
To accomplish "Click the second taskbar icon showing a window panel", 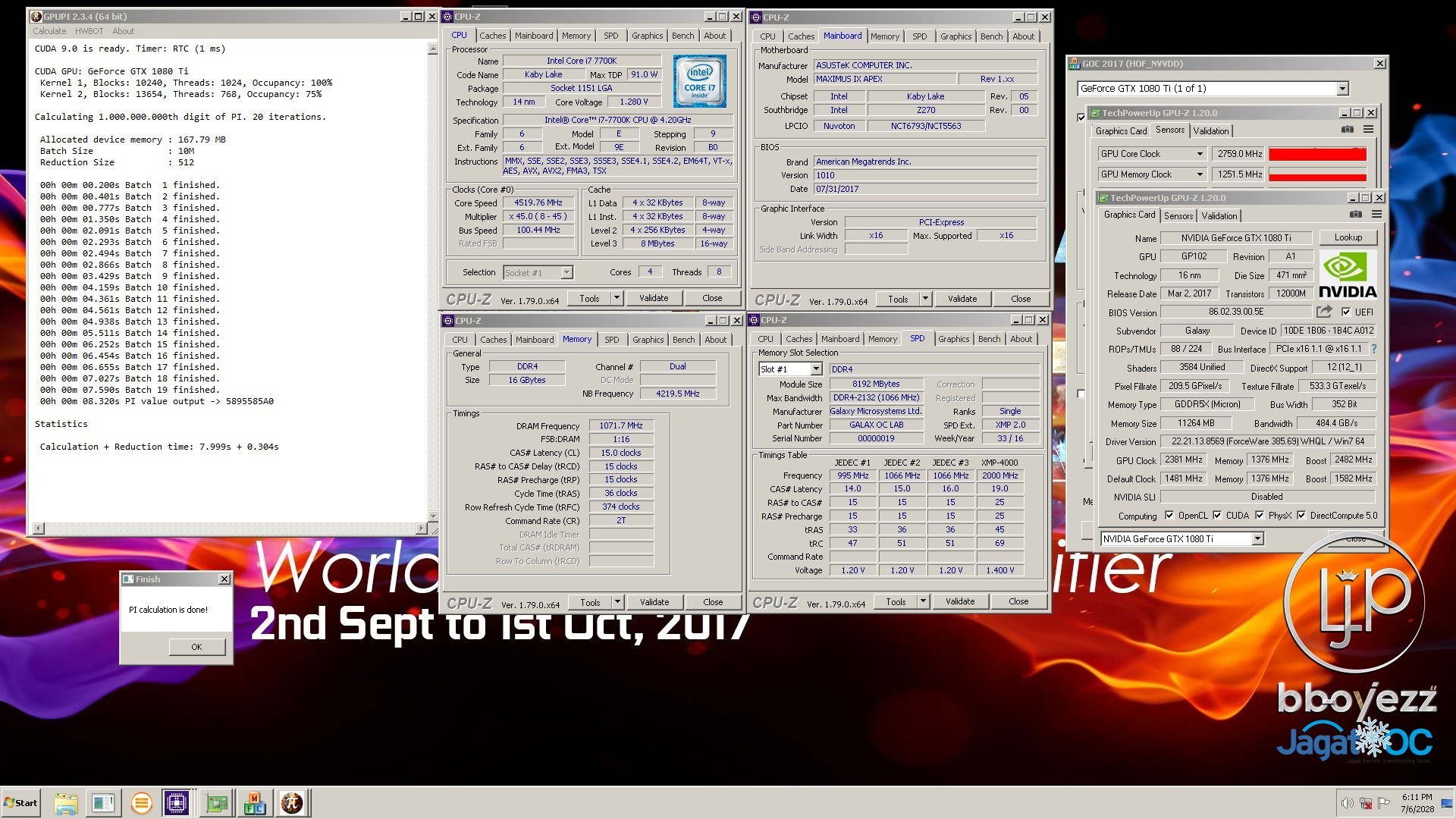I will pos(103,802).
